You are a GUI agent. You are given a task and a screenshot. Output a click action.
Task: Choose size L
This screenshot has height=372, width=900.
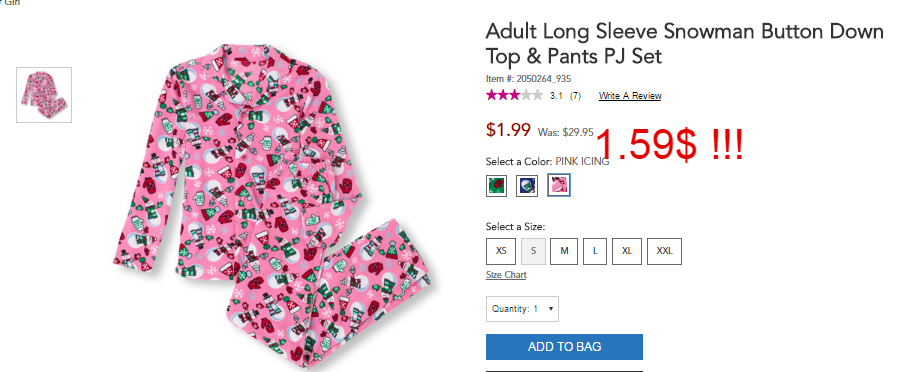[595, 251]
